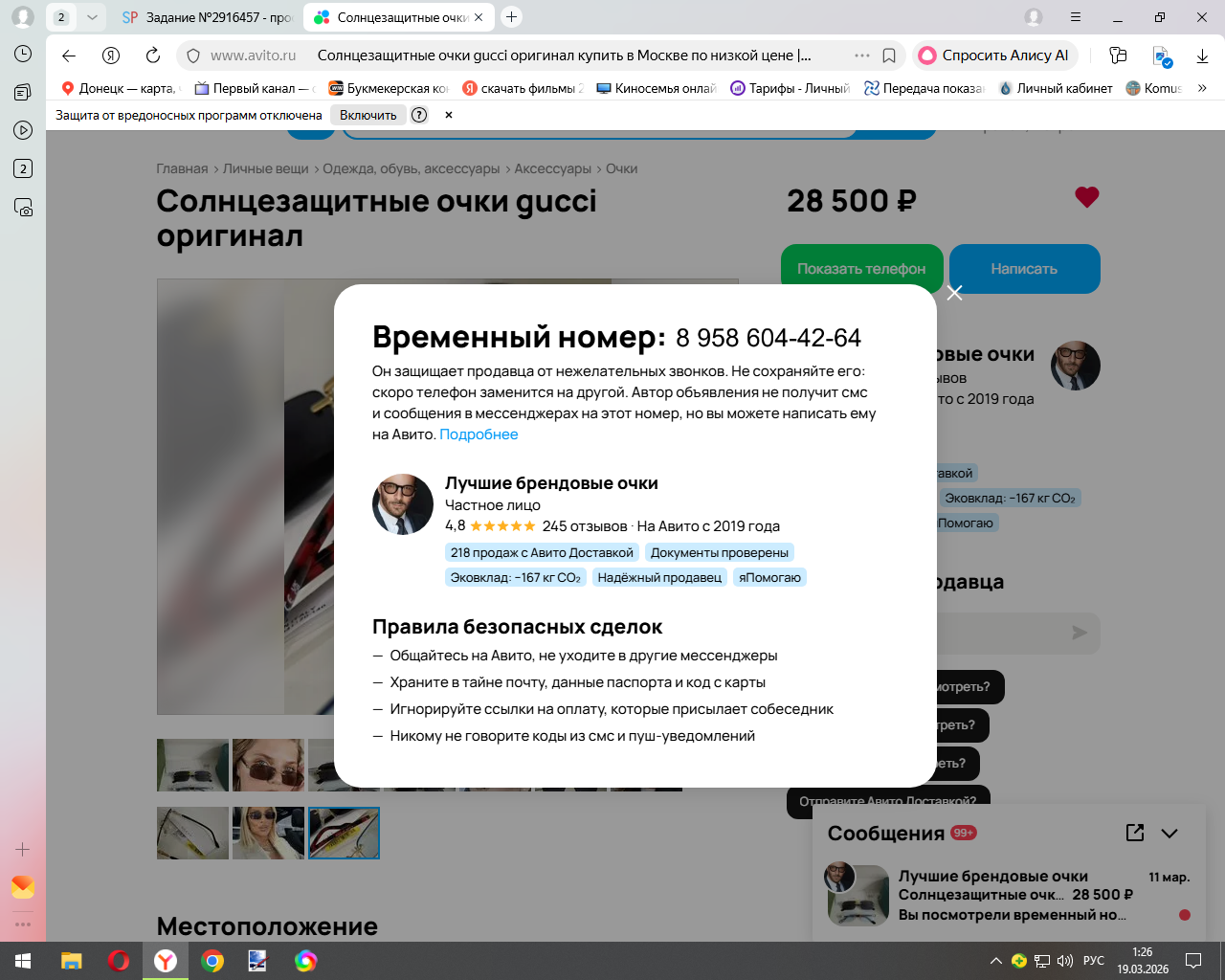Remove listing from favorites via heart icon
The width and height of the screenshot is (1225, 980).
coord(1087,197)
